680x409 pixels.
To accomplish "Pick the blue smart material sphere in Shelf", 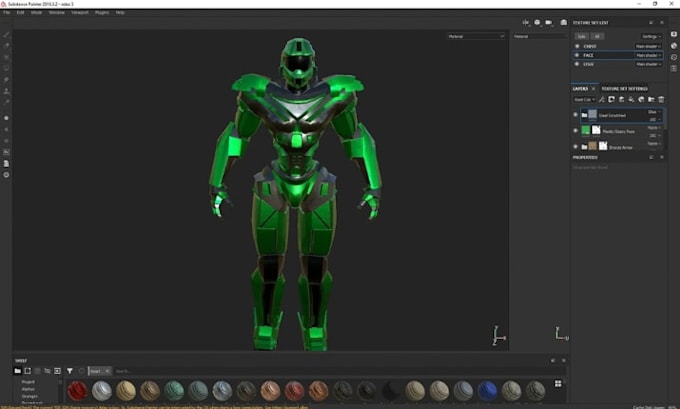I will pos(487,391).
